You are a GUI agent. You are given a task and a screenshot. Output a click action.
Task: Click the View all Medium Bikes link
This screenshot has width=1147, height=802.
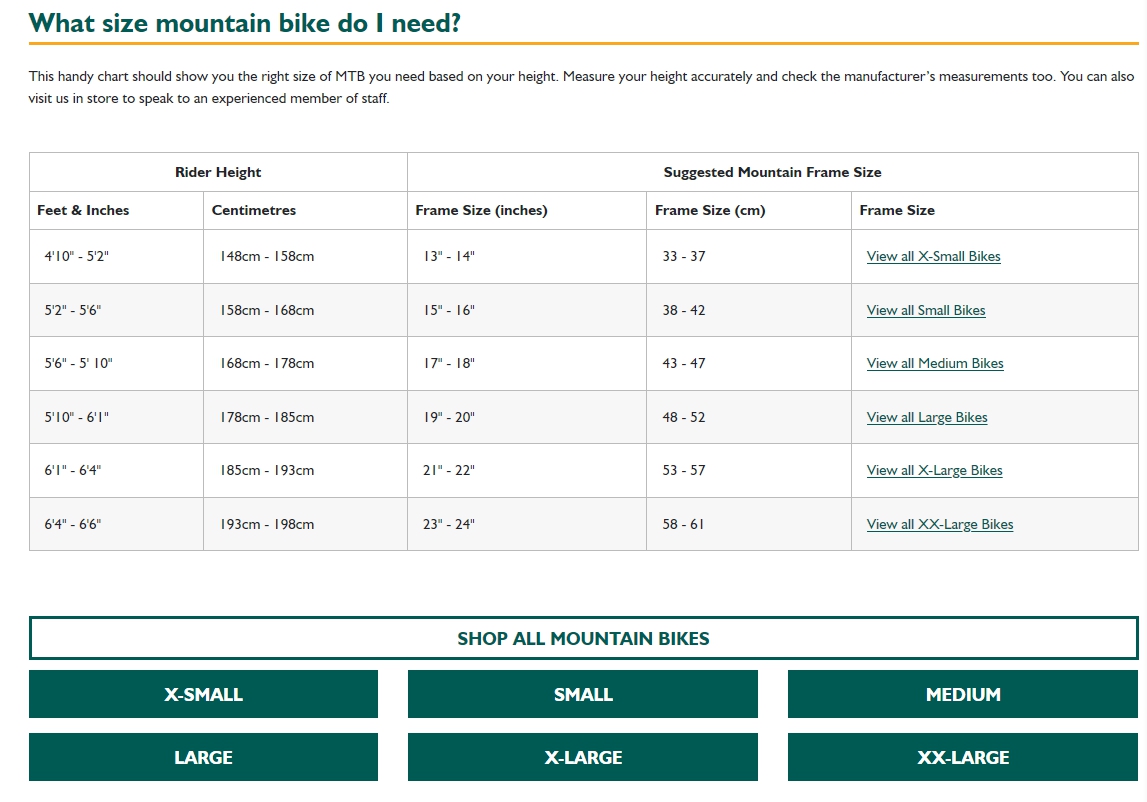(x=934, y=364)
